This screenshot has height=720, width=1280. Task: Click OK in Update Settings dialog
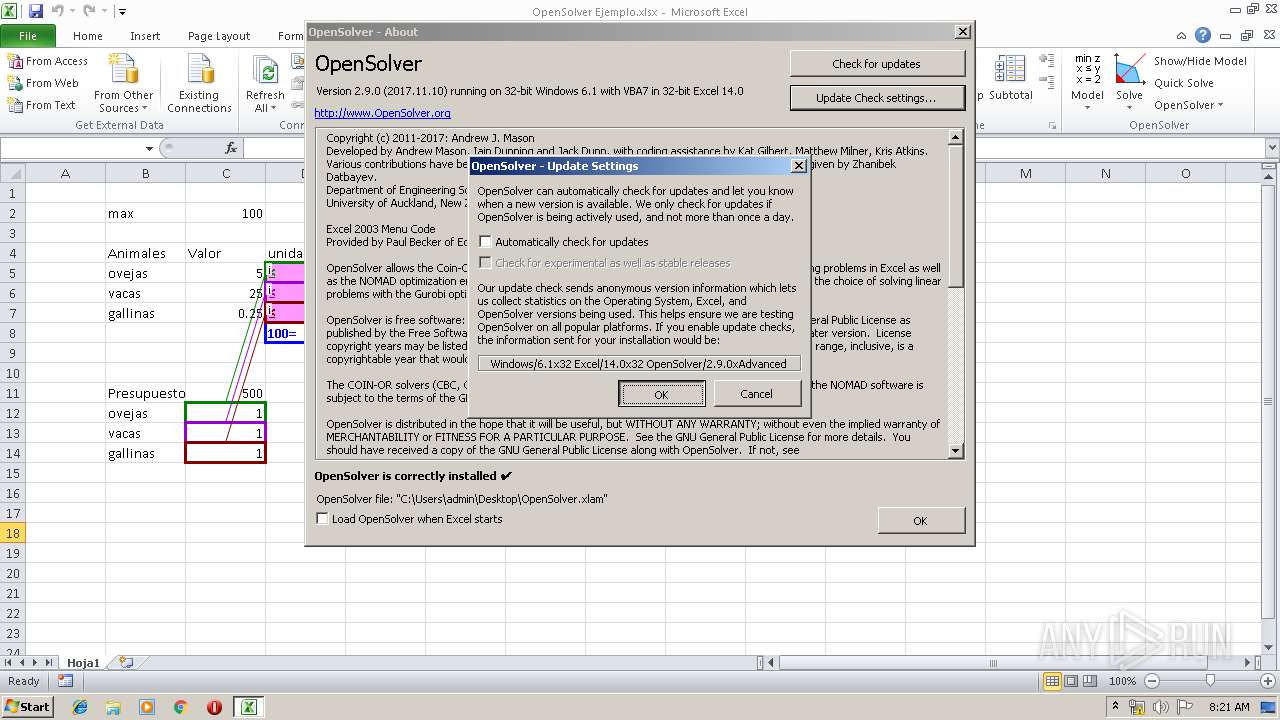[x=661, y=394]
